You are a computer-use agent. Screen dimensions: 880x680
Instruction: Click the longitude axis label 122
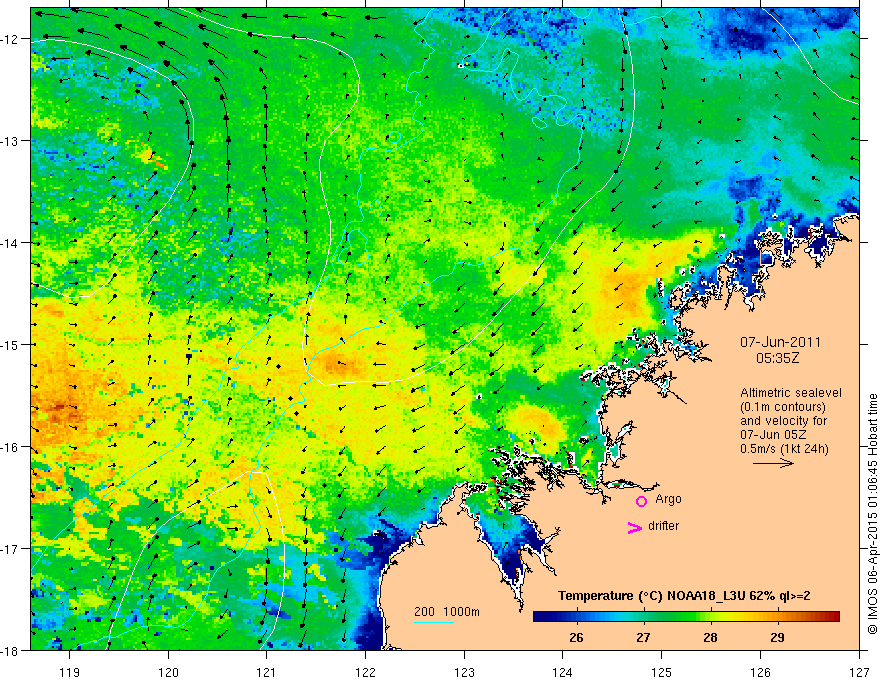pyautogui.click(x=365, y=672)
